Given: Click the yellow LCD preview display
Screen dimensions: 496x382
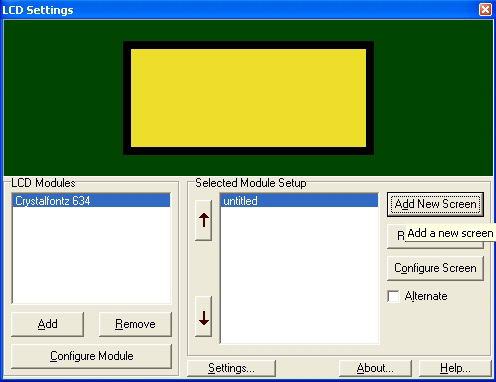Looking at the screenshot, I should 248,98.
